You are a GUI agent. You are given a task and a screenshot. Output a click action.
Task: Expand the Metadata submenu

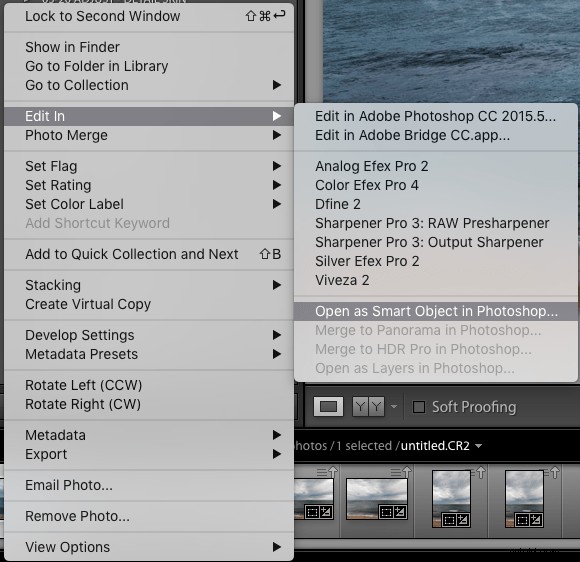pos(149,435)
